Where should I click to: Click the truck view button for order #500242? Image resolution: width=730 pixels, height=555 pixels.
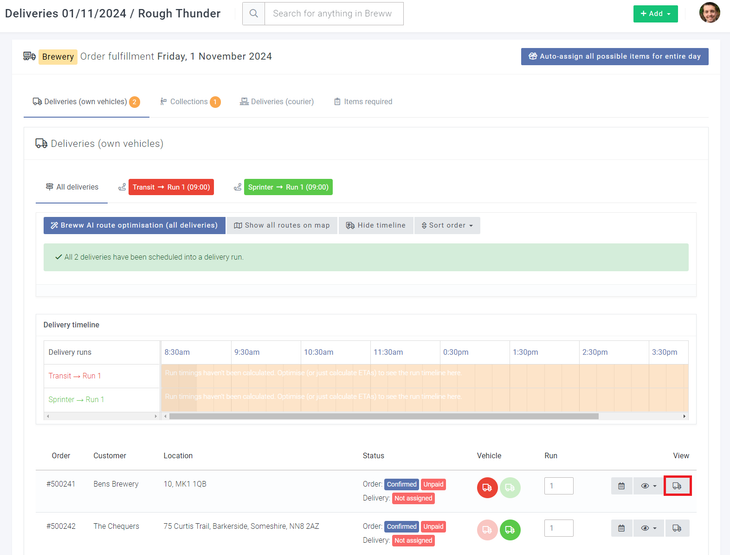(677, 528)
